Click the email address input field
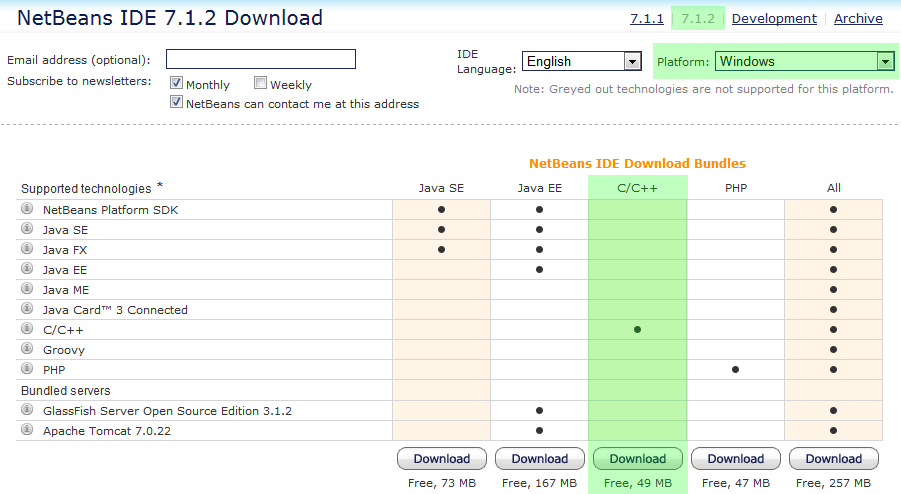The height and width of the screenshot is (494, 901). pos(261,59)
